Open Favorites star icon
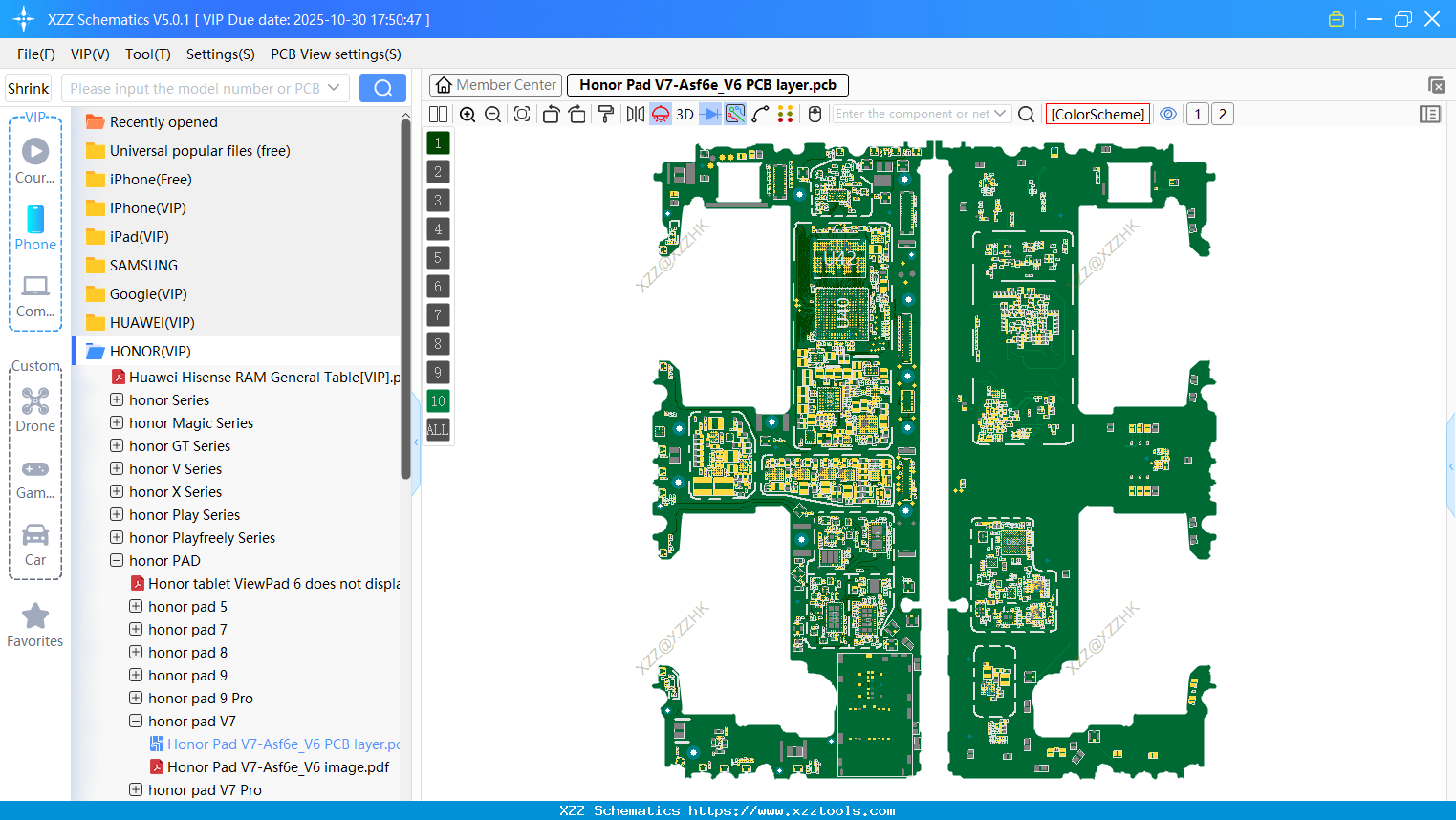This screenshot has height=820, width=1456. click(35, 625)
